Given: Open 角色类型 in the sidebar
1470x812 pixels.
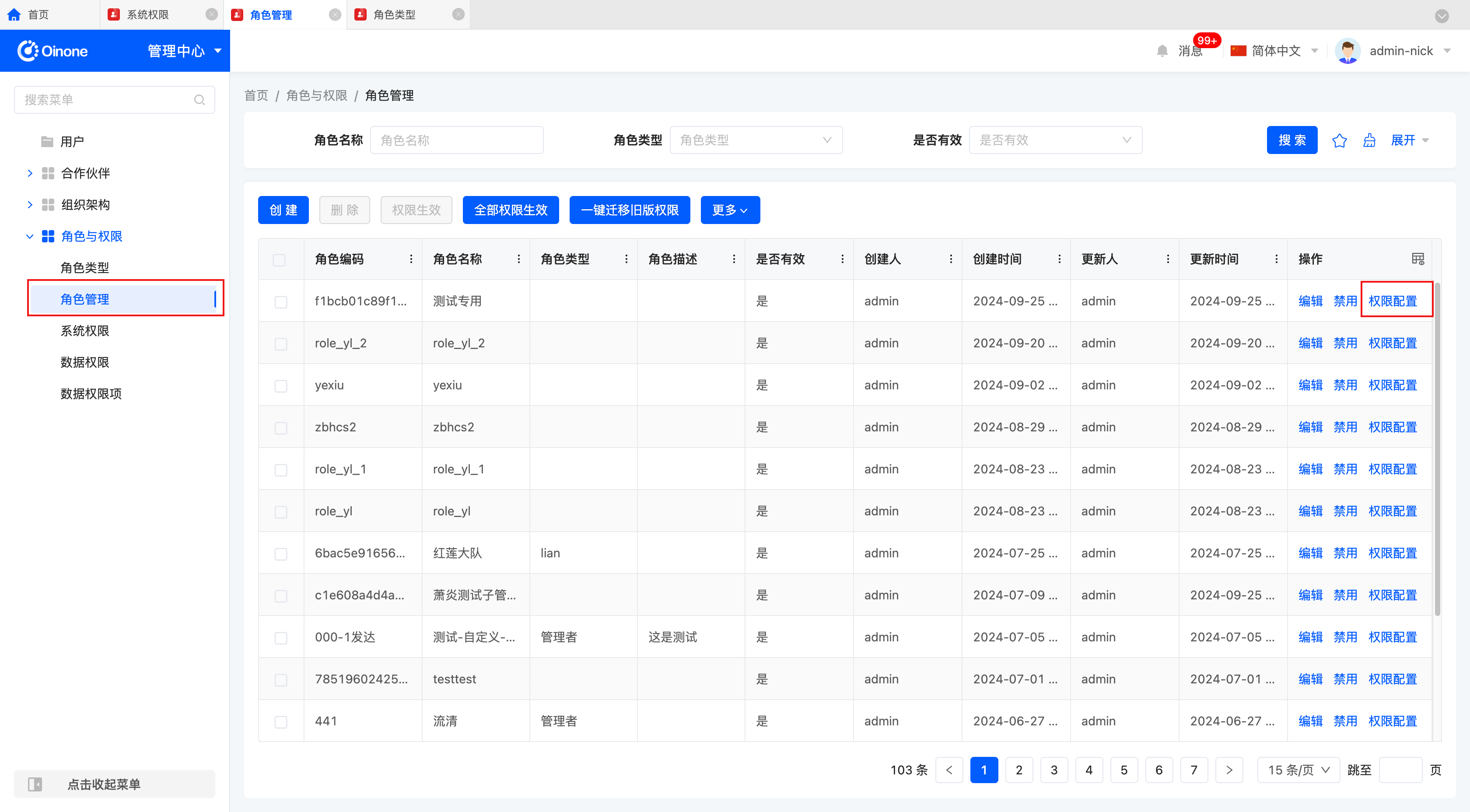Looking at the screenshot, I should pos(84,268).
